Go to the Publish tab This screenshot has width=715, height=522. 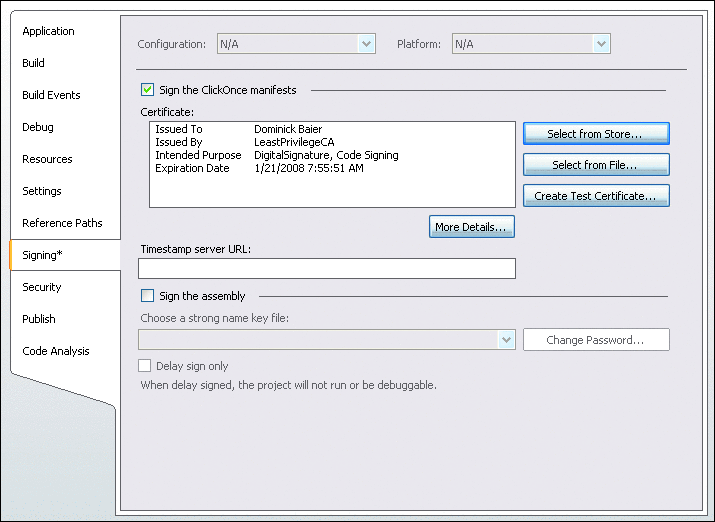(39, 319)
